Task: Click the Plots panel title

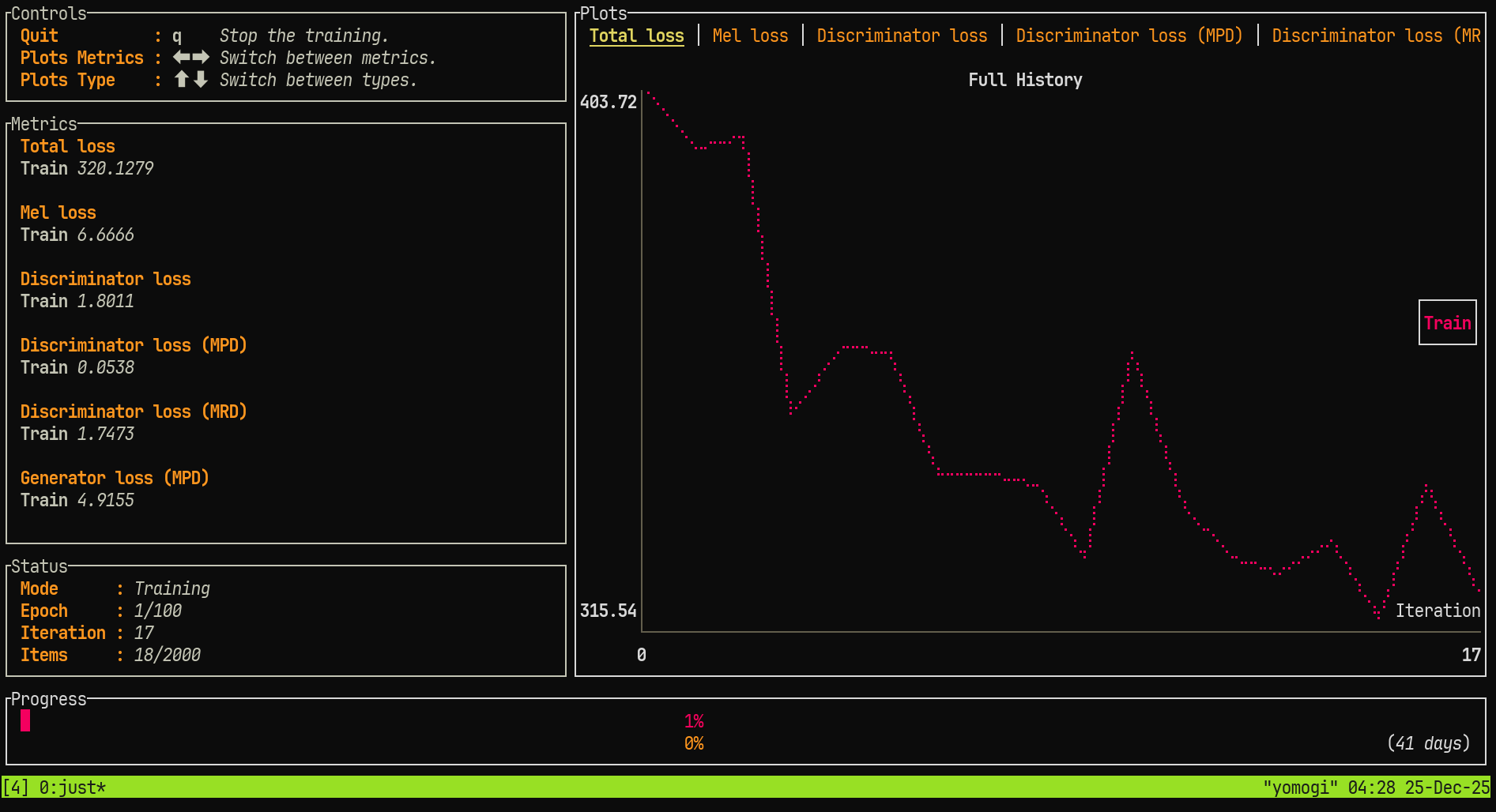Action: tap(604, 13)
